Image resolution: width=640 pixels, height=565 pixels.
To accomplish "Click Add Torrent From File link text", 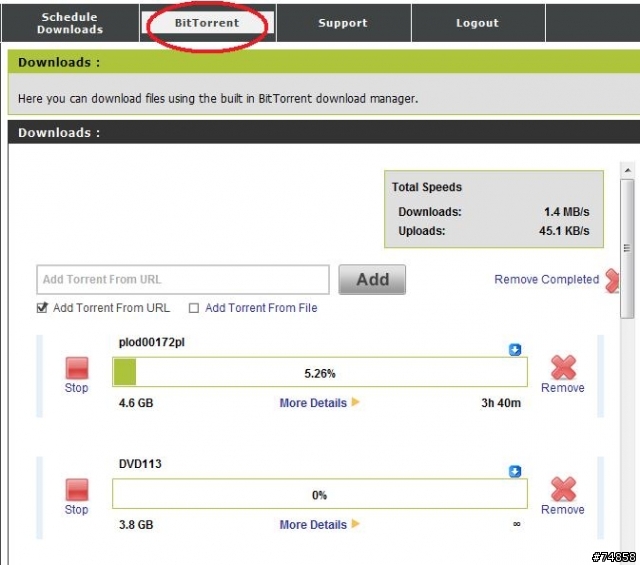I will [261, 308].
